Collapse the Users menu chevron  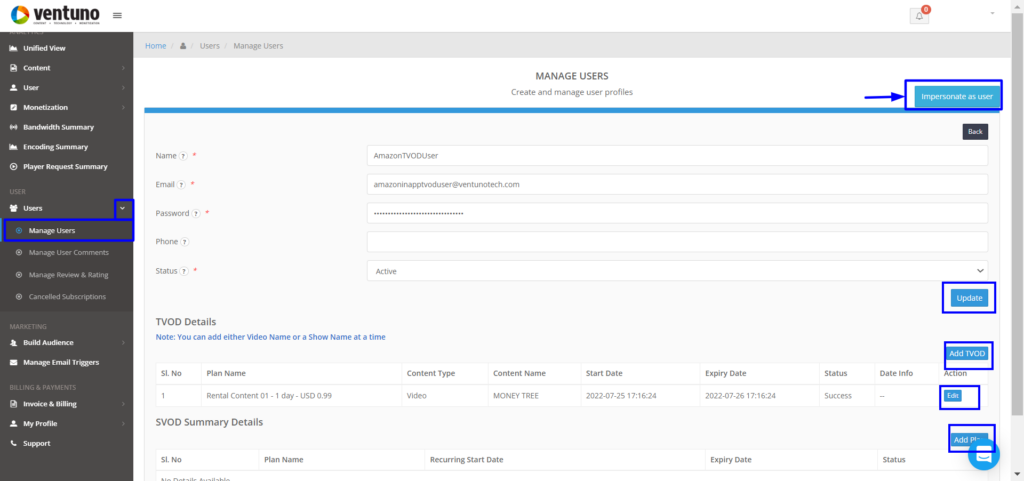tap(123, 208)
